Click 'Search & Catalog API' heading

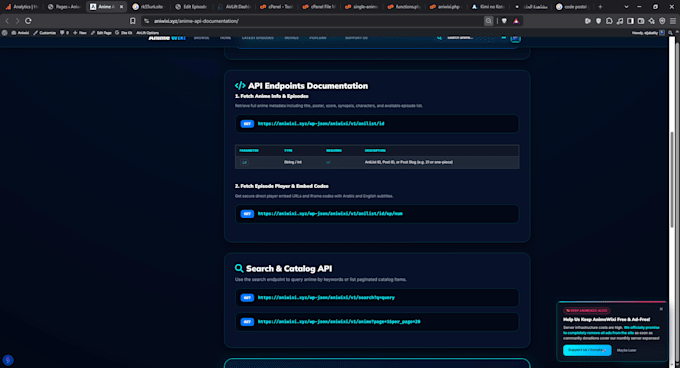[289, 269]
